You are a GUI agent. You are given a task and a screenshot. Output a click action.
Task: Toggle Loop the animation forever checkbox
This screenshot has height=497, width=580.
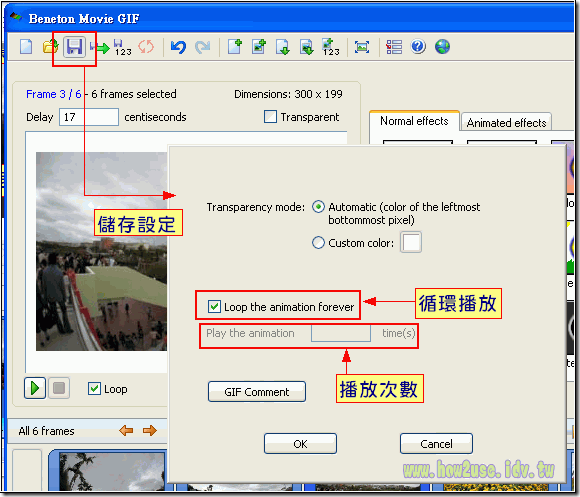coord(215,307)
